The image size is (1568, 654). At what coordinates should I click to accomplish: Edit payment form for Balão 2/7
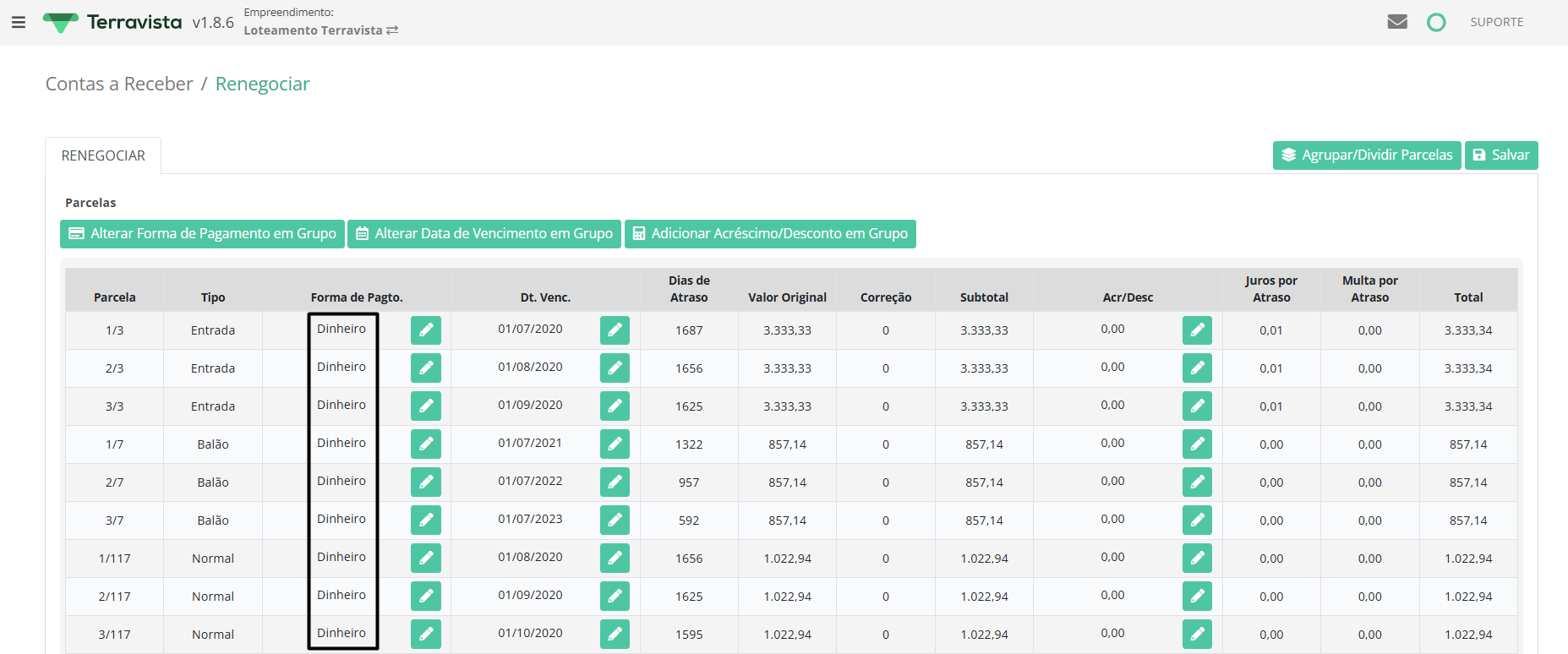coord(426,482)
